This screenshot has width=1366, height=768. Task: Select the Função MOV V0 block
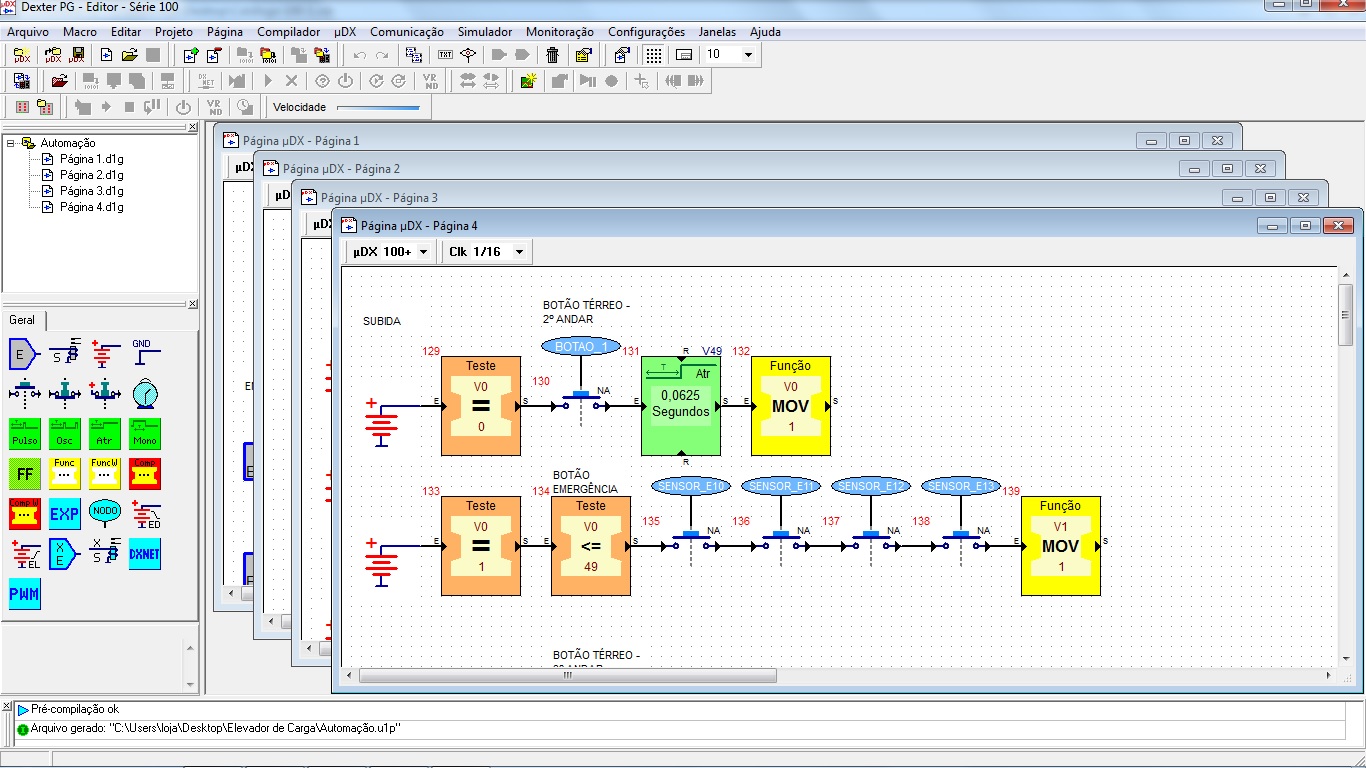pos(791,405)
